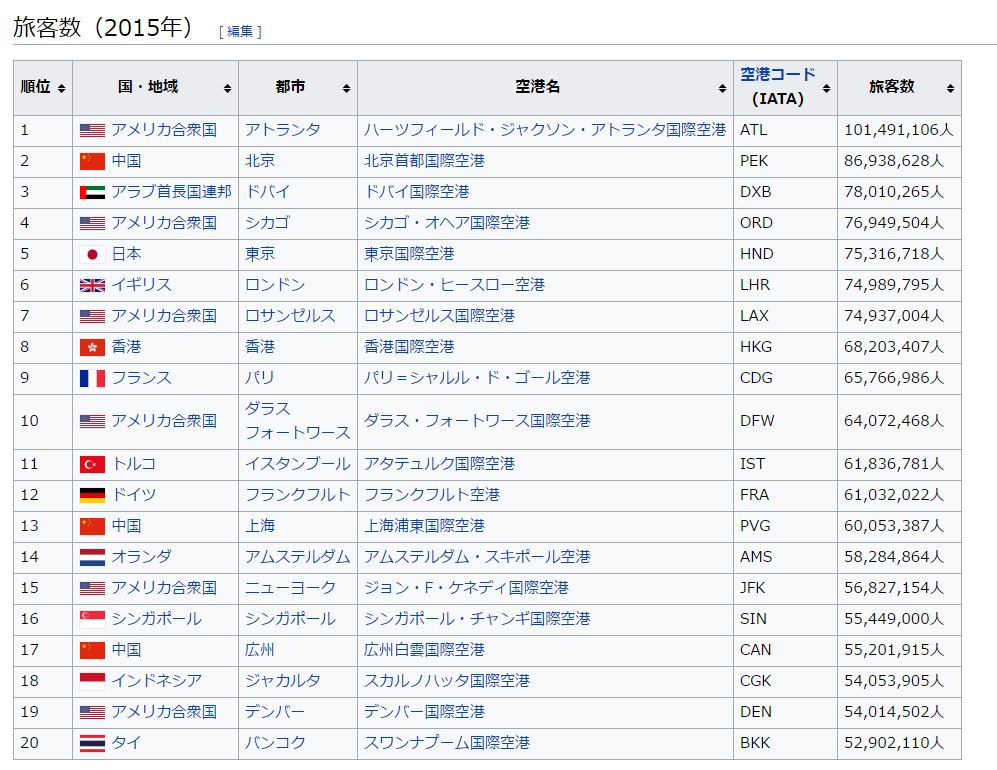
Task: Open フランクフルト空港 link
Action: [x=432, y=495]
